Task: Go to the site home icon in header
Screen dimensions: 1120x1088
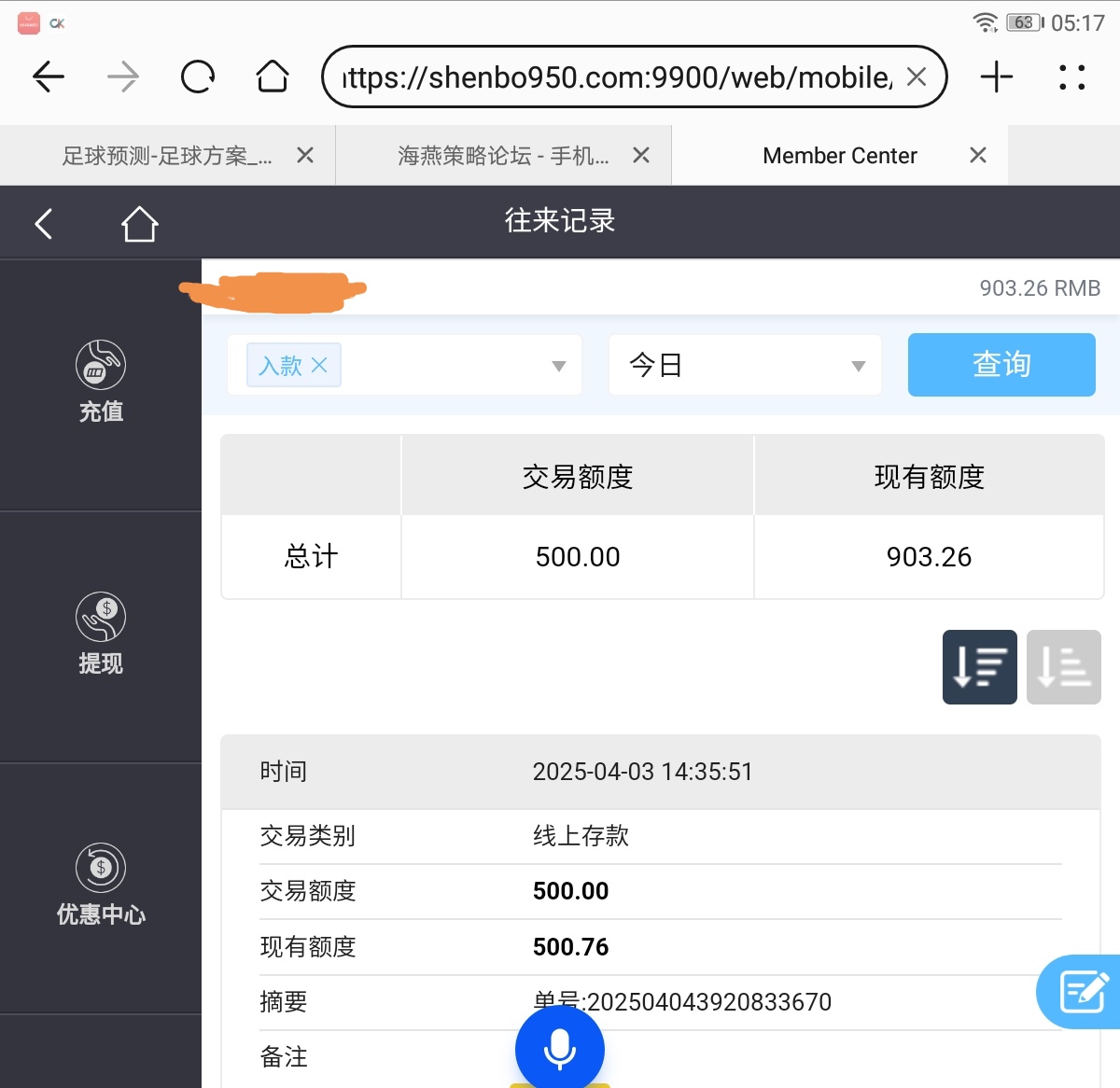Action: (x=139, y=224)
